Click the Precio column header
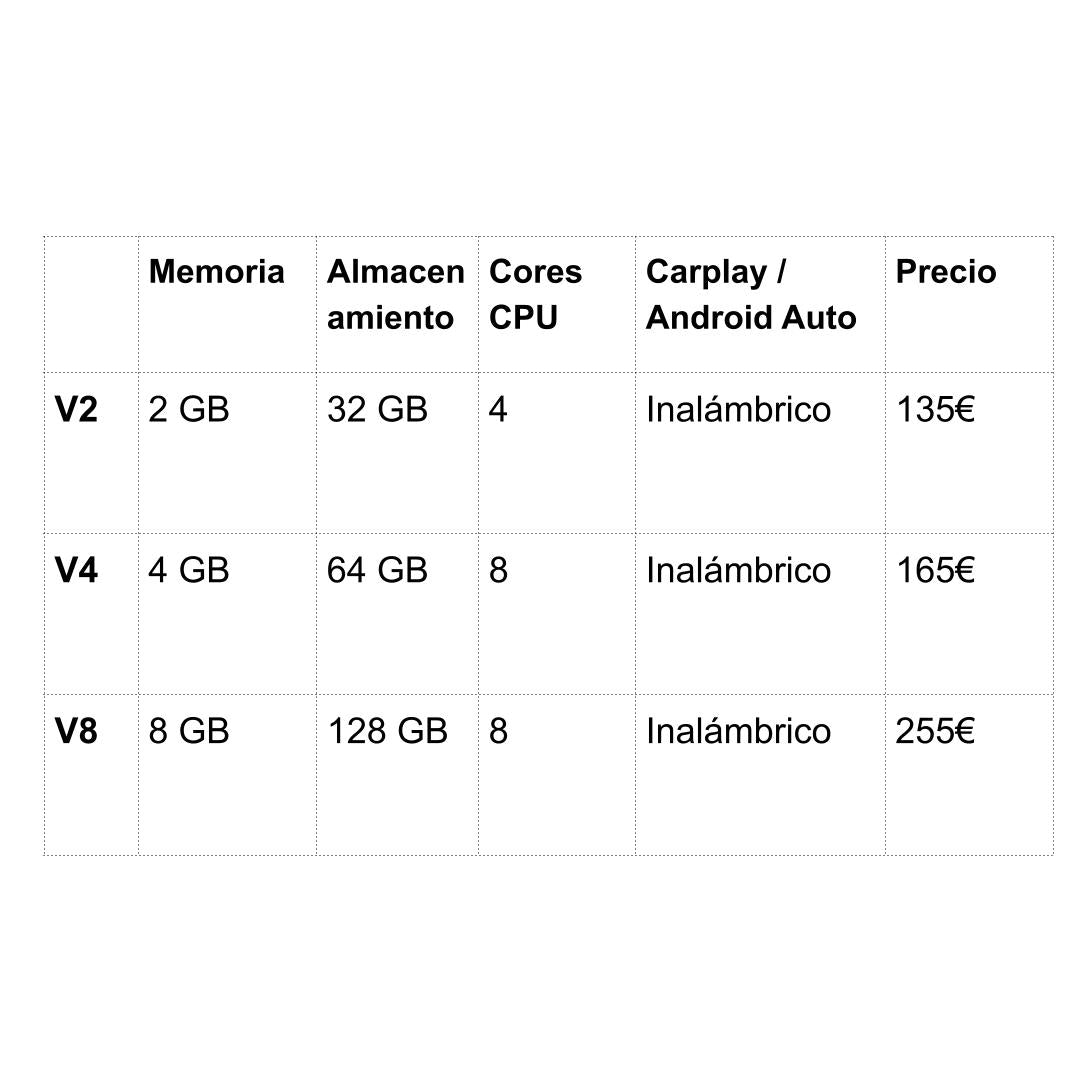The width and height of the screenshot is (1080, 1080). point(945,272)
